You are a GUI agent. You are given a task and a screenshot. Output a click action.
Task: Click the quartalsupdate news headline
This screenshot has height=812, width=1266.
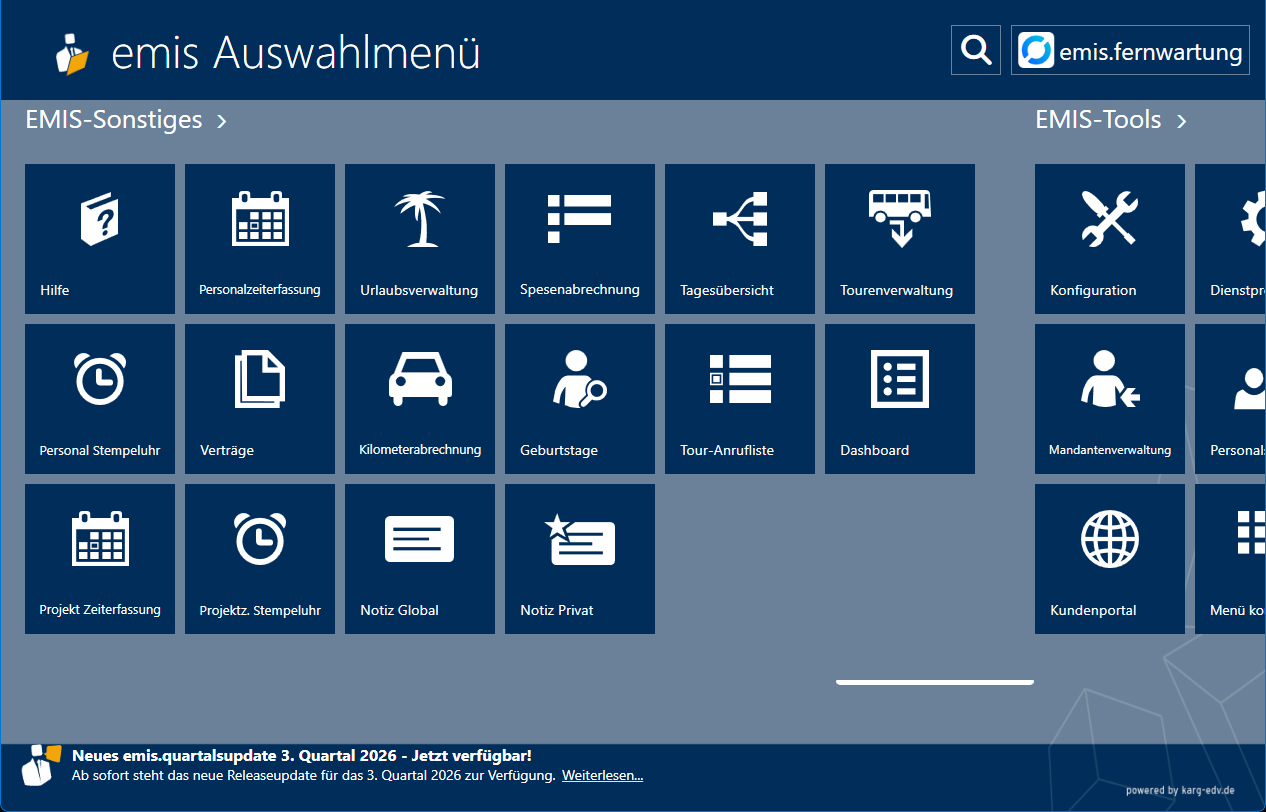302,756
